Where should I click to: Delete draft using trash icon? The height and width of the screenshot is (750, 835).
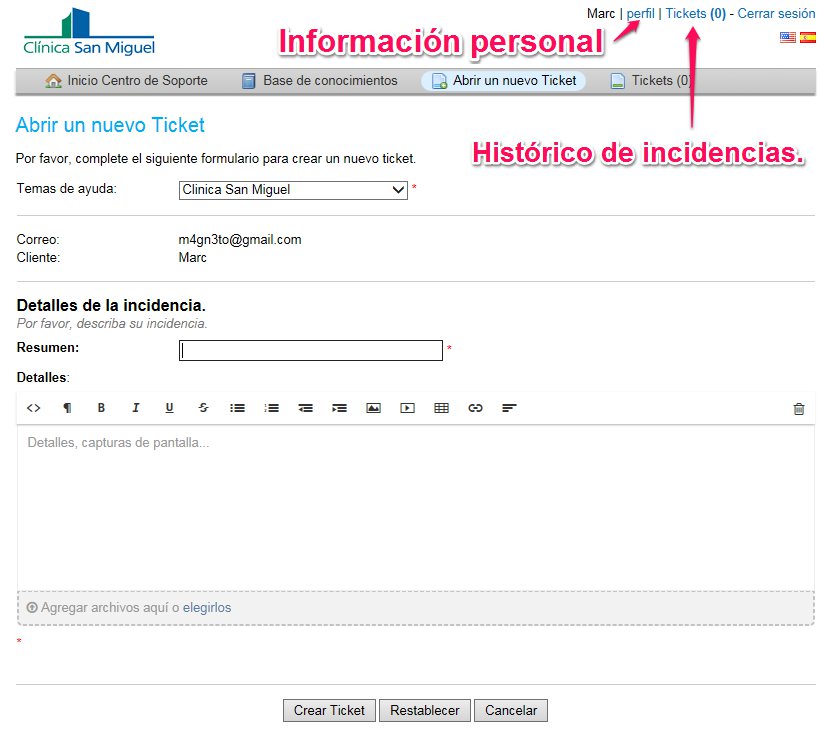798,408
